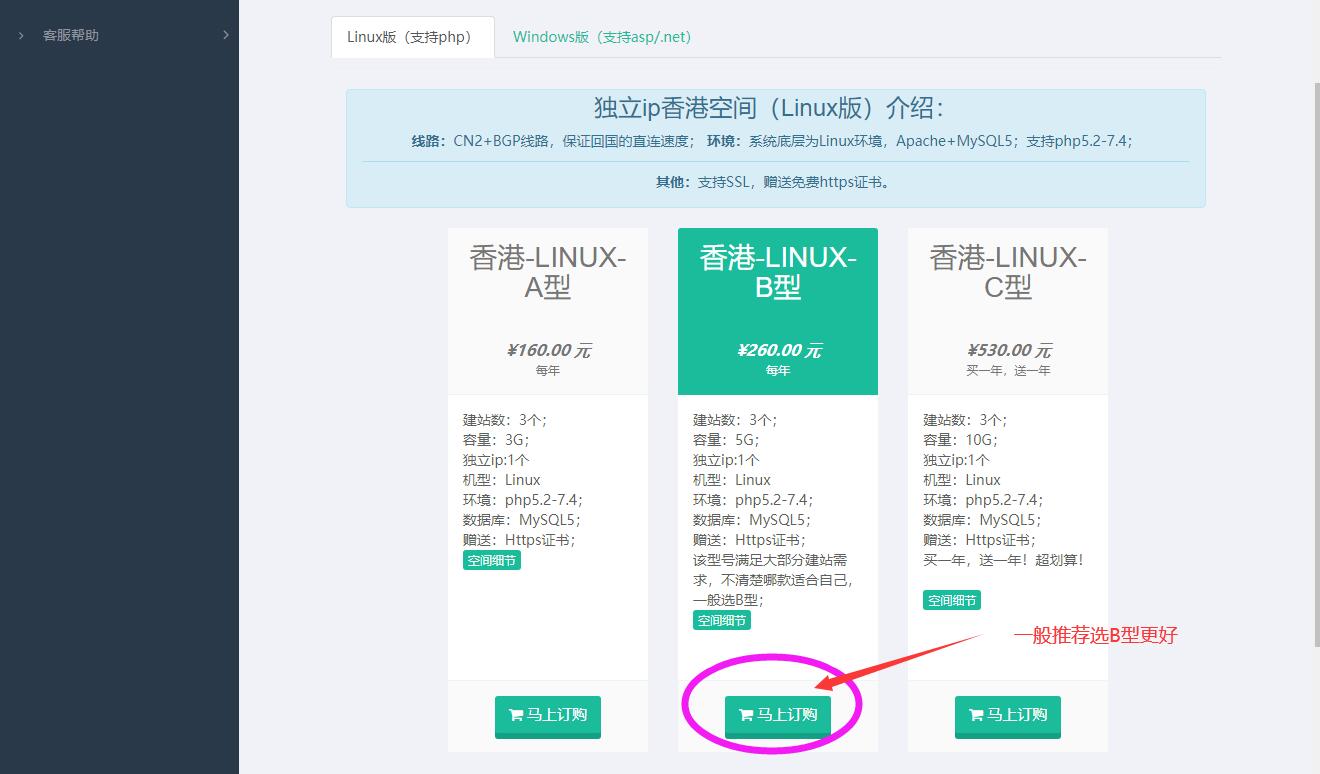Open 空间细节 for C型 plan

(952, 600)
